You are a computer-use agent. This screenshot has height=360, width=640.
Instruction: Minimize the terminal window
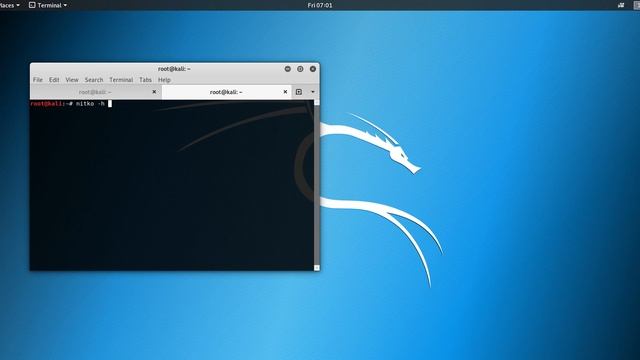pyautogui.click(x=288, y=69)
